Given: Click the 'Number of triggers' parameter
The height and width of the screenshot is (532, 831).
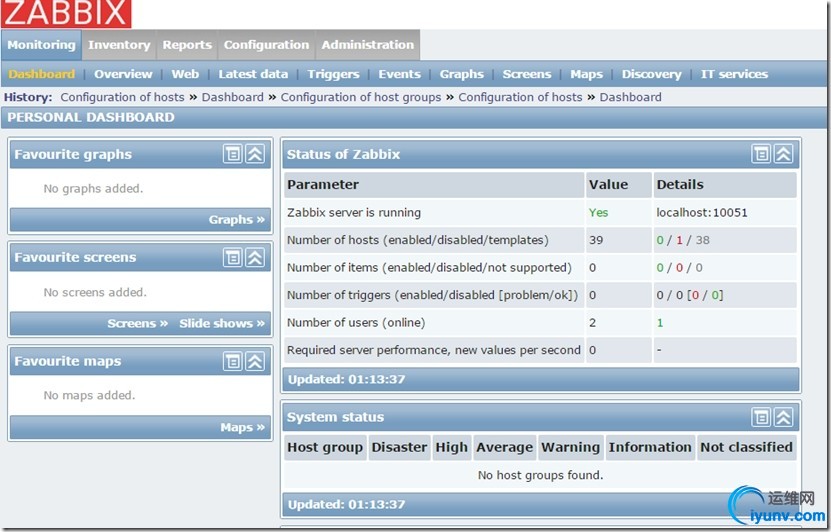Looking at the screenshot, I should pos(432,295).
